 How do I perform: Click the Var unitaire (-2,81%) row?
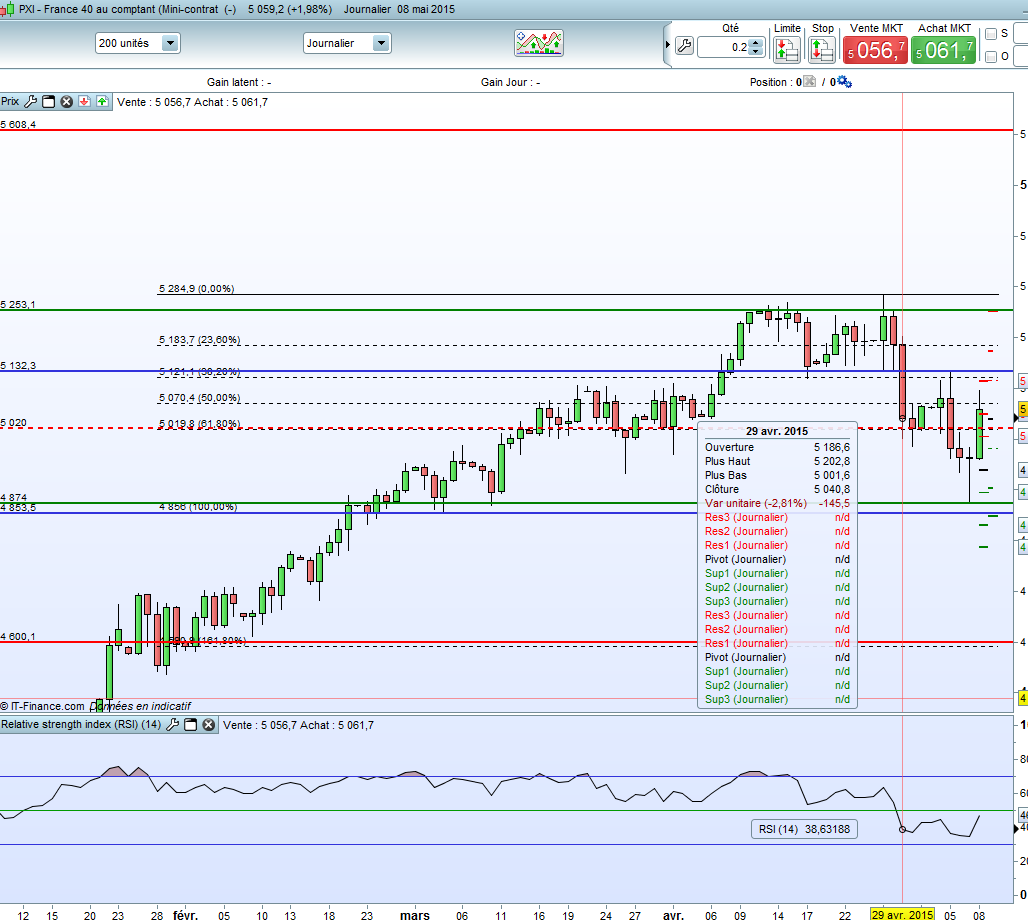point(777,503)
